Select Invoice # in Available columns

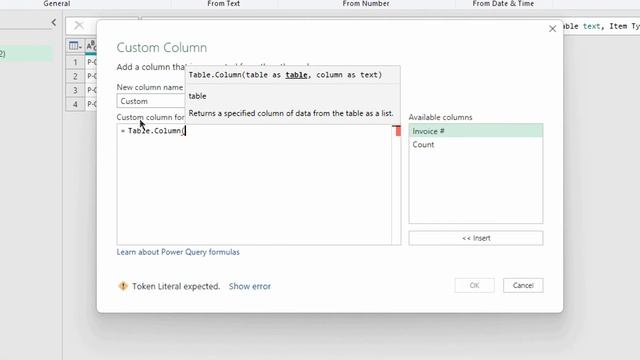476,131
